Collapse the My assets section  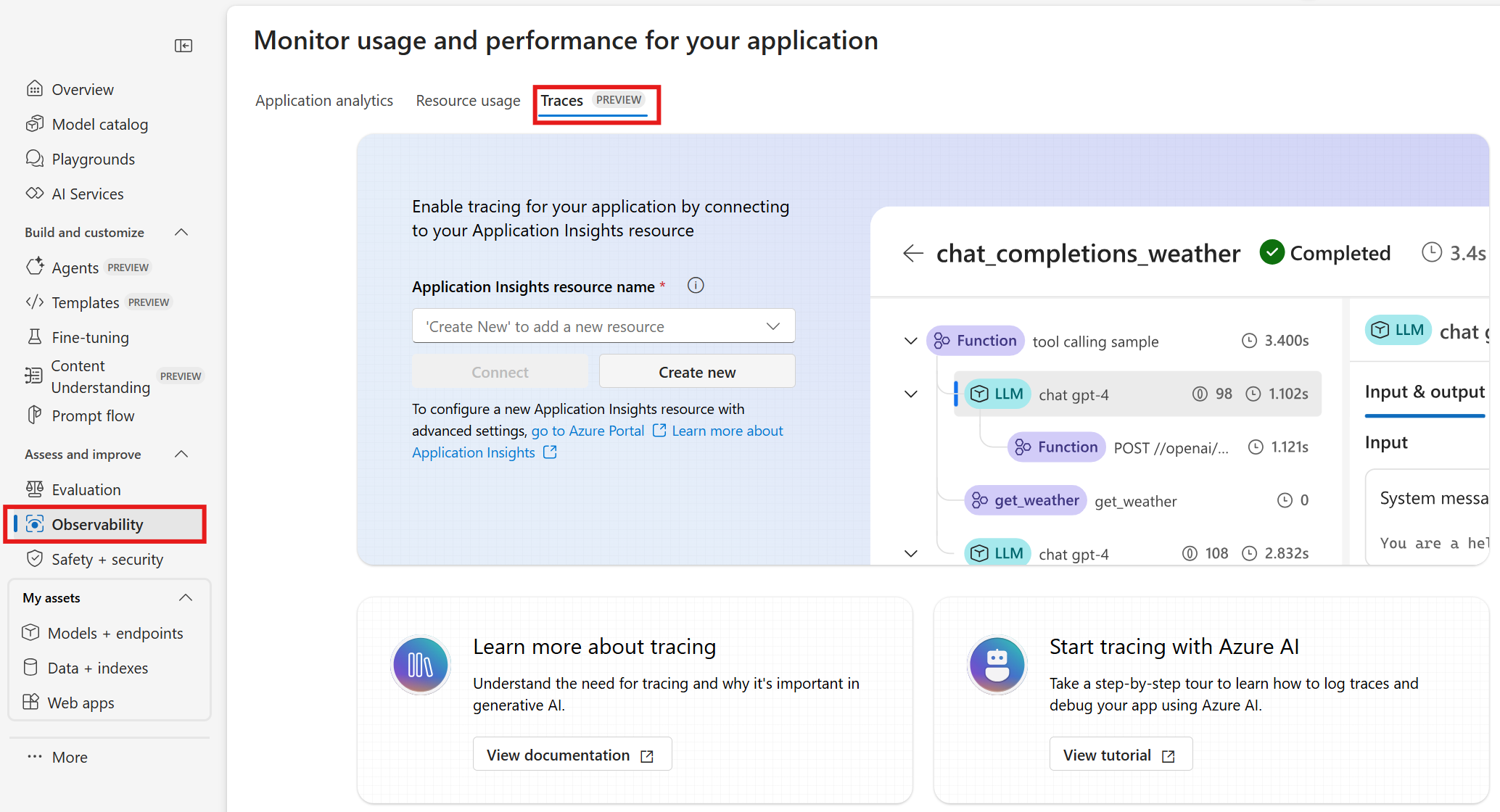[186, 597]
